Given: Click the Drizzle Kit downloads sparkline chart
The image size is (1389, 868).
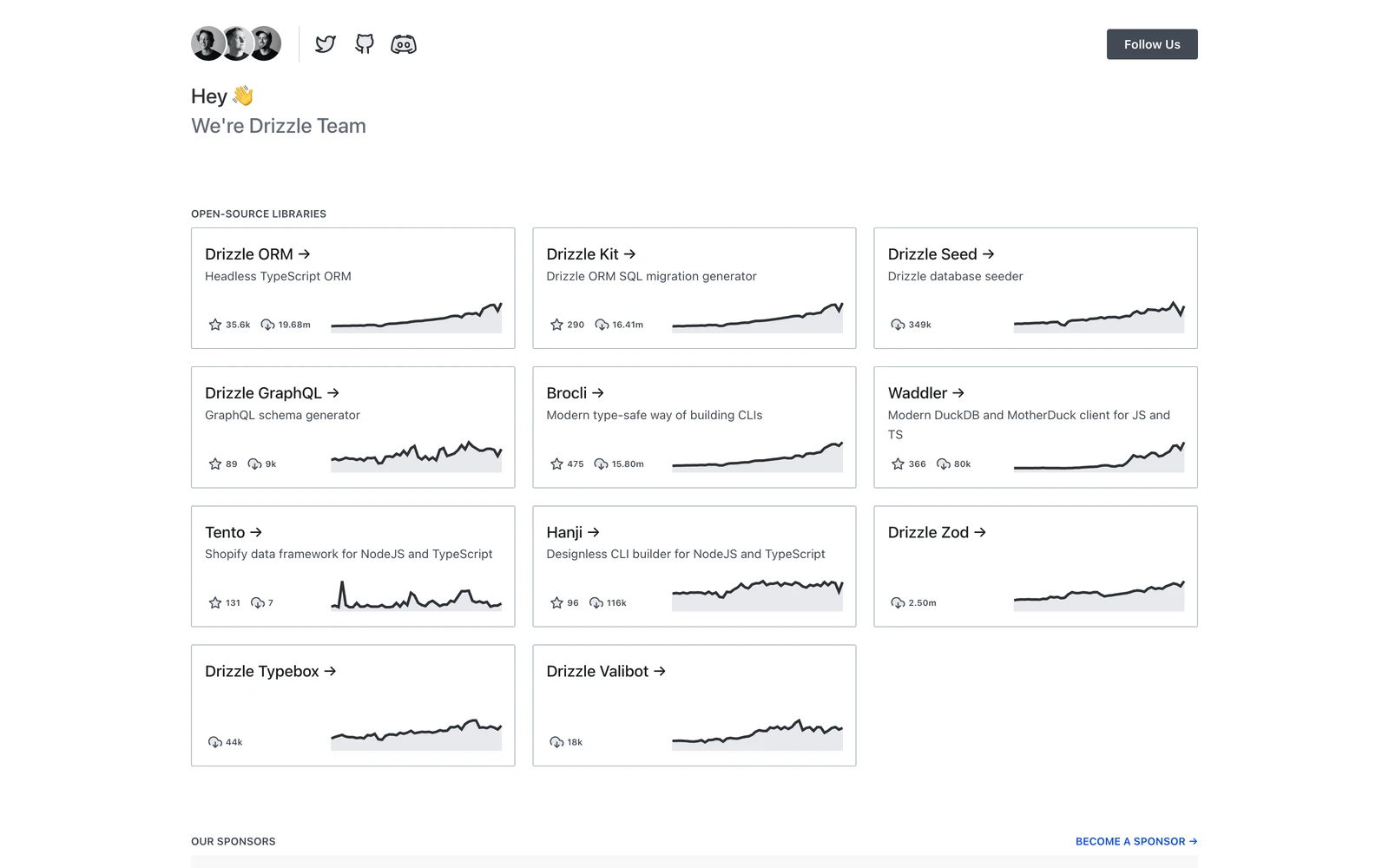Looking at the screenshot, I should click(x=757, y=317).
